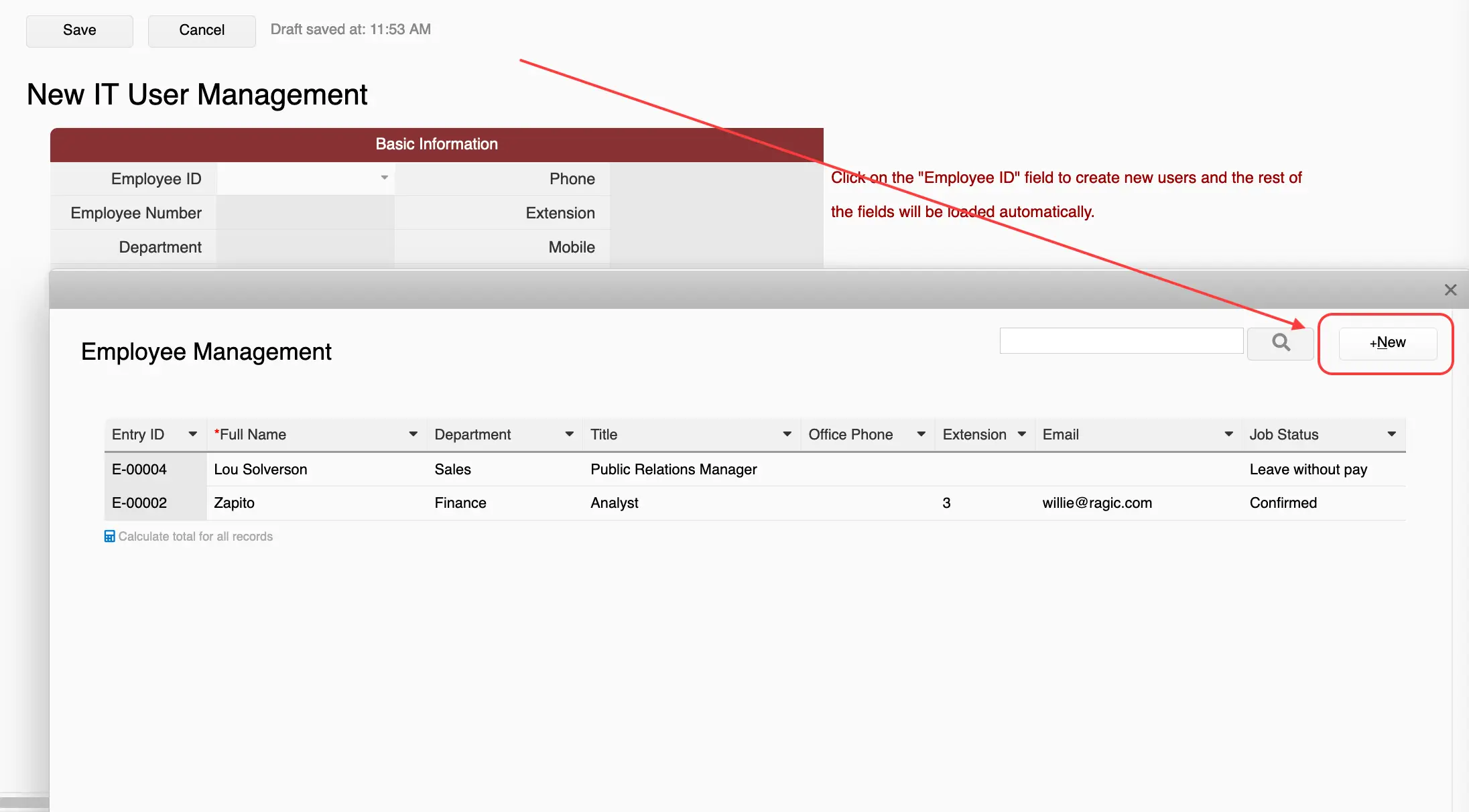
Task: Close the Employee Management popup
Action: [x=1450, y=290]
